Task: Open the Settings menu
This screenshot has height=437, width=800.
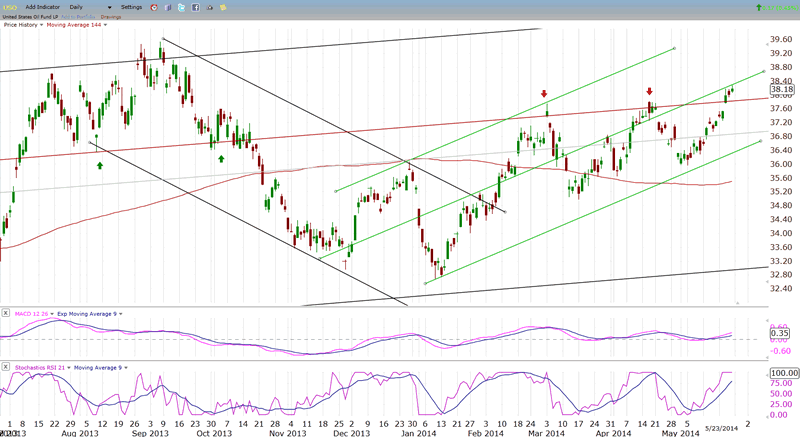Action: (131, 7)
